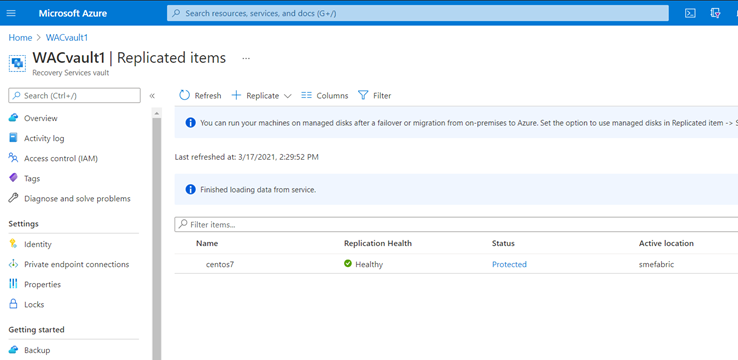Click the sidebar vertical scrollbar thumb

coord(157,238)
